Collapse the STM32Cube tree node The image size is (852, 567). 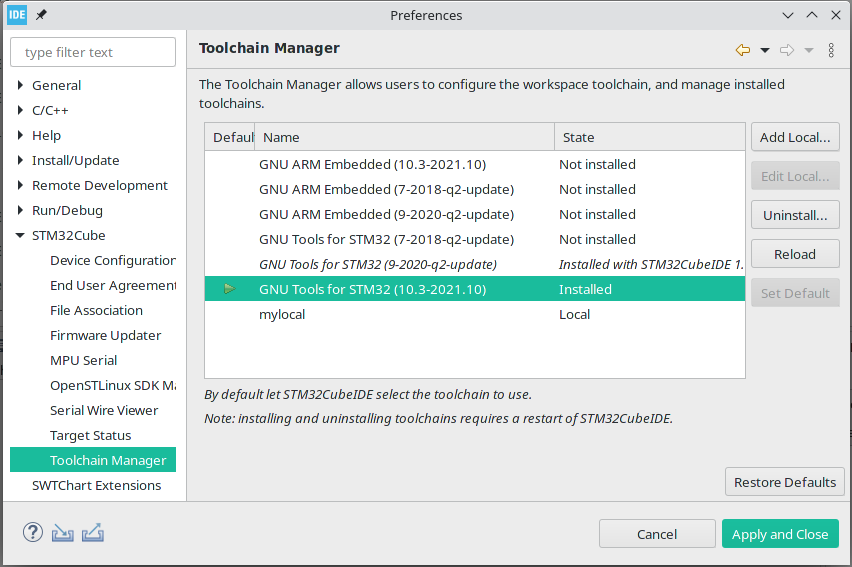coord(20,235)
